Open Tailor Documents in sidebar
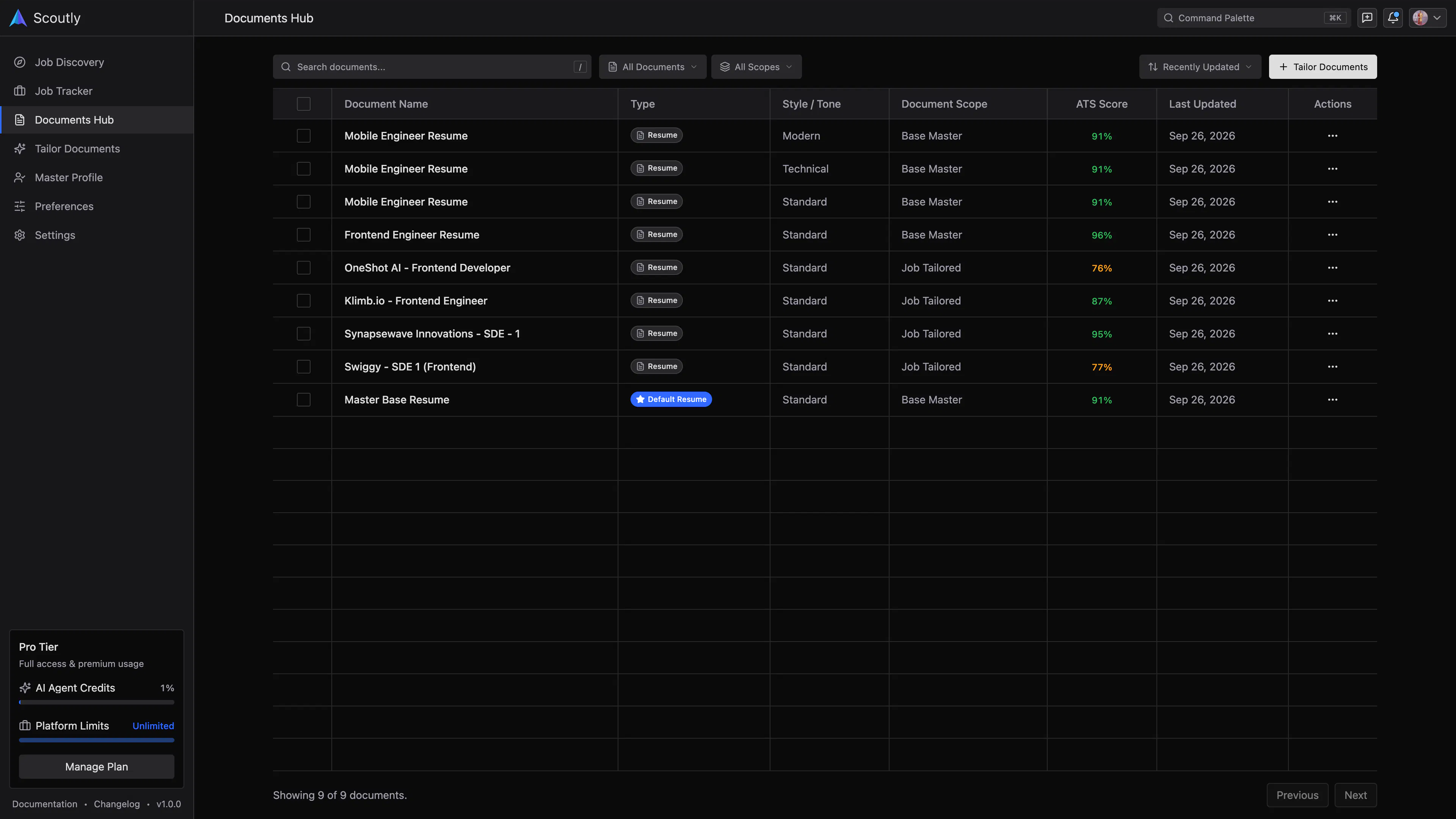This screenshot has width=1456, height=819. 97,149
